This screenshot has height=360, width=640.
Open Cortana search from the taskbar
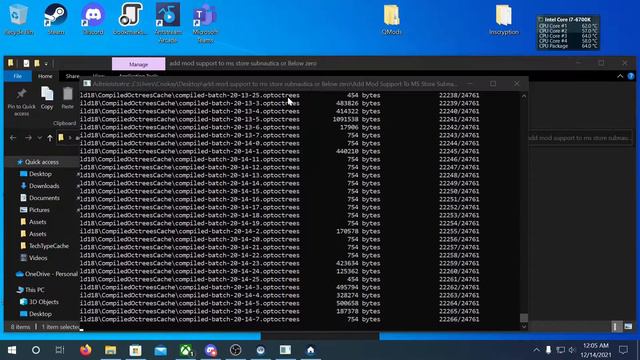pyautogui.click(x=36, y=350)
